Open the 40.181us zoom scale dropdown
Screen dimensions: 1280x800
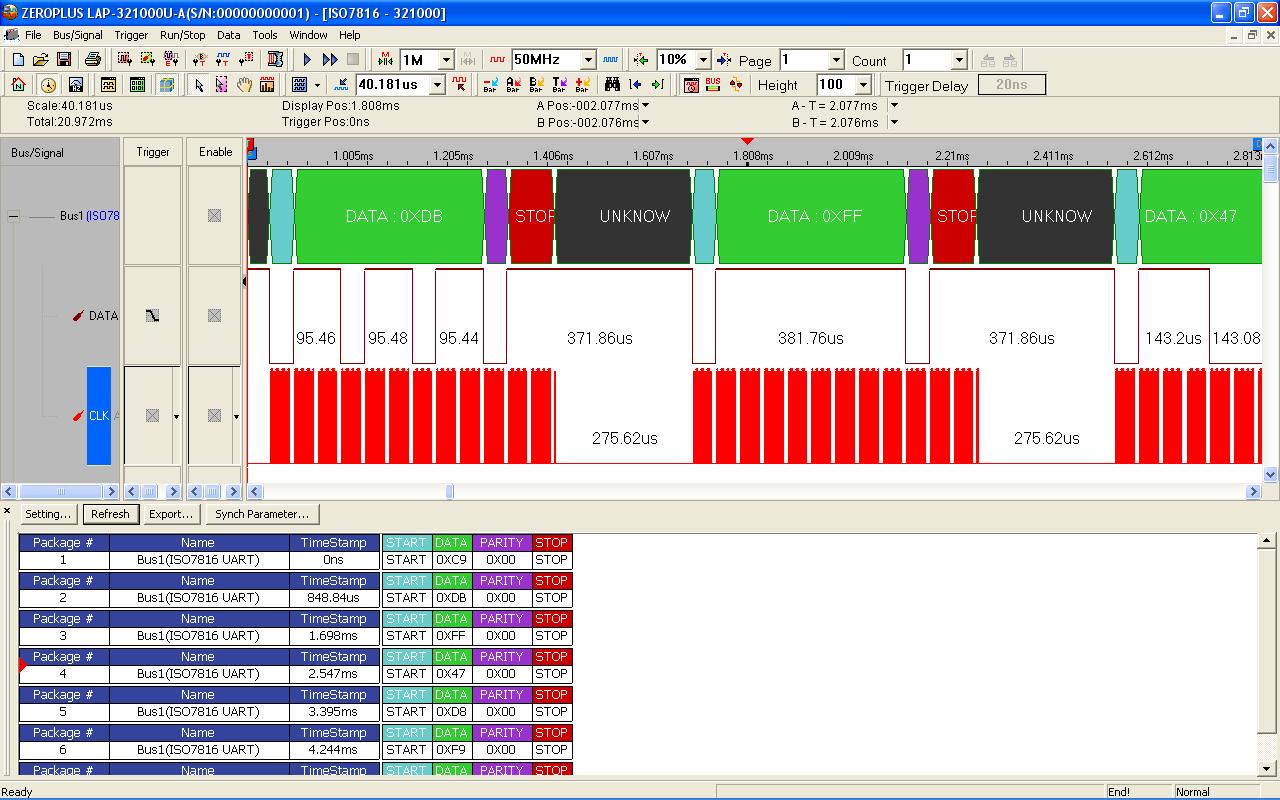click(436, 85)
